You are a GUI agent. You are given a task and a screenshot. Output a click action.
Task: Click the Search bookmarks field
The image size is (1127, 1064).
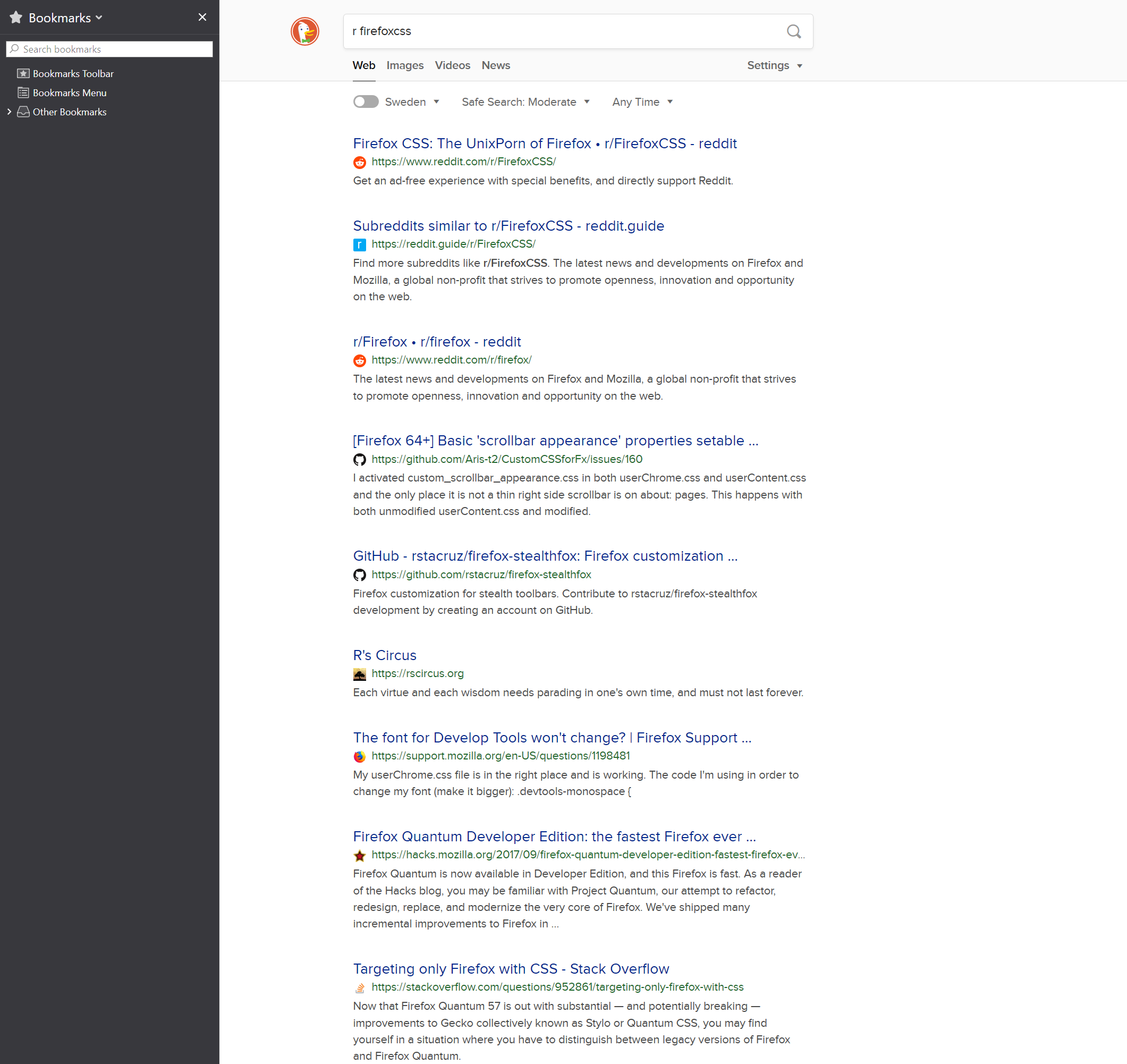click(x=109, y=49)
